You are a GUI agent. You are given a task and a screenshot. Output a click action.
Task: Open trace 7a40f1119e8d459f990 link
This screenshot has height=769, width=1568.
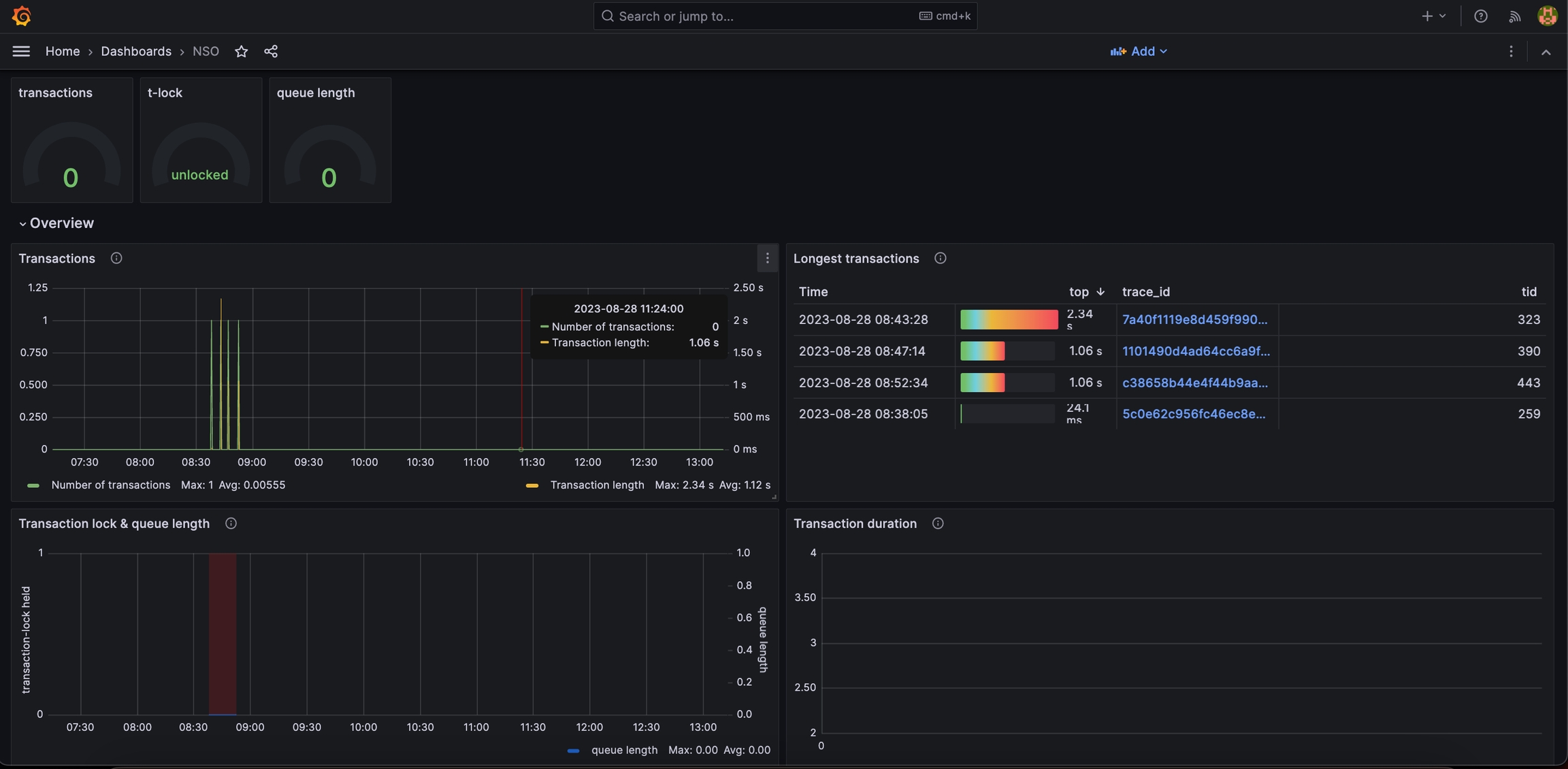(1194, 320)
